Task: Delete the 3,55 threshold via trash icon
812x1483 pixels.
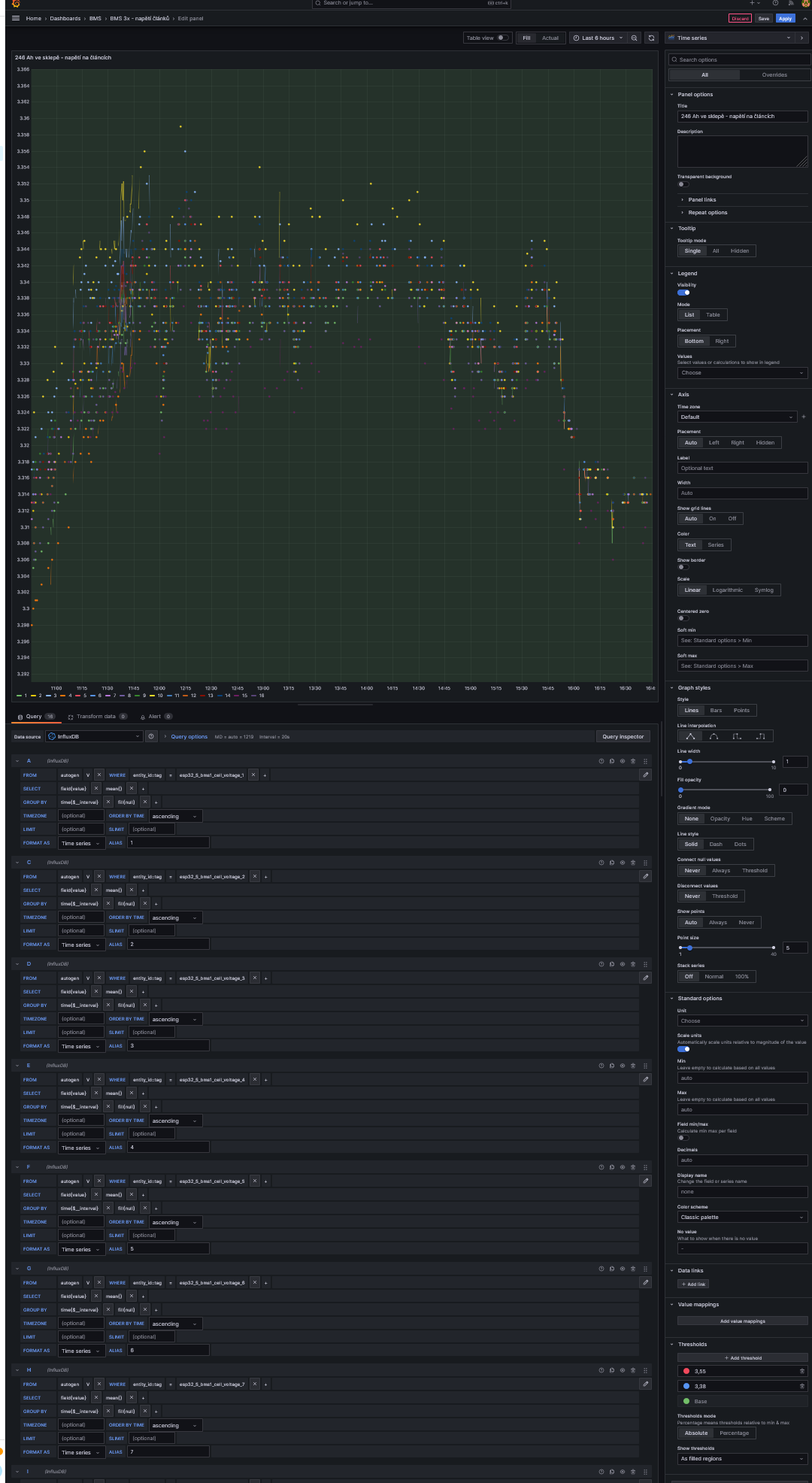Action: tap(801, 1371)
